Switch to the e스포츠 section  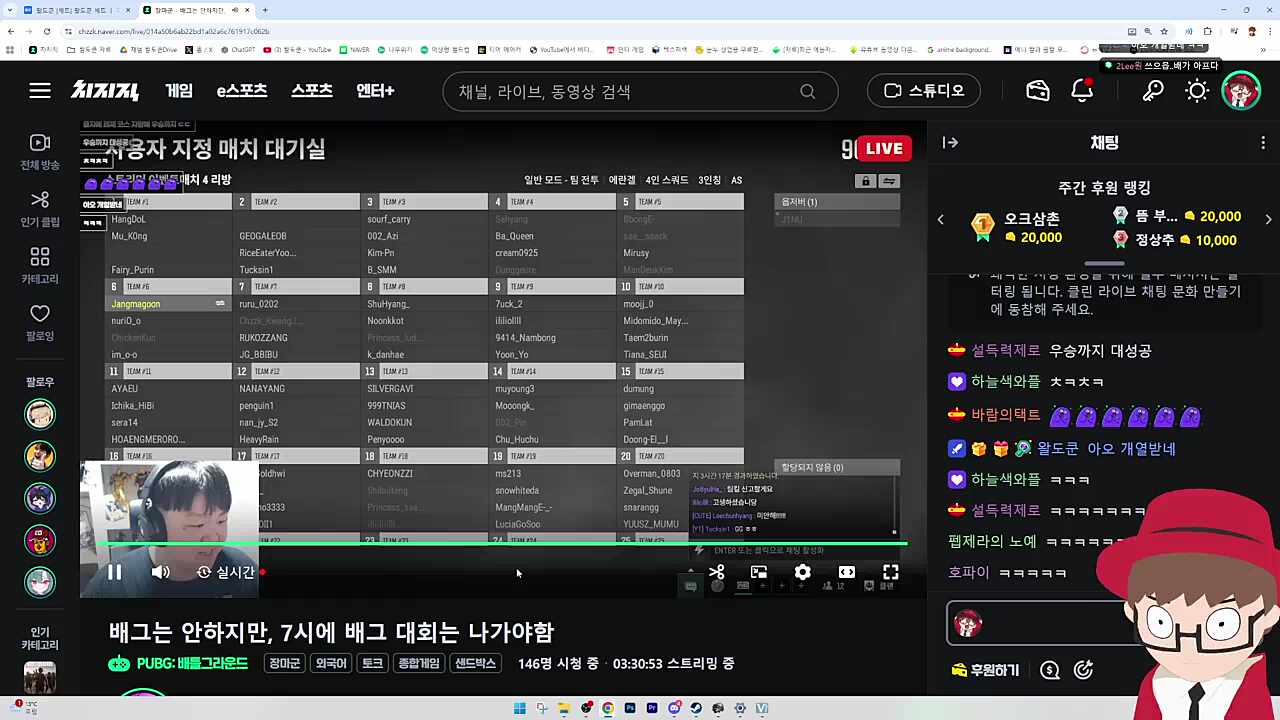coord(242,91)
